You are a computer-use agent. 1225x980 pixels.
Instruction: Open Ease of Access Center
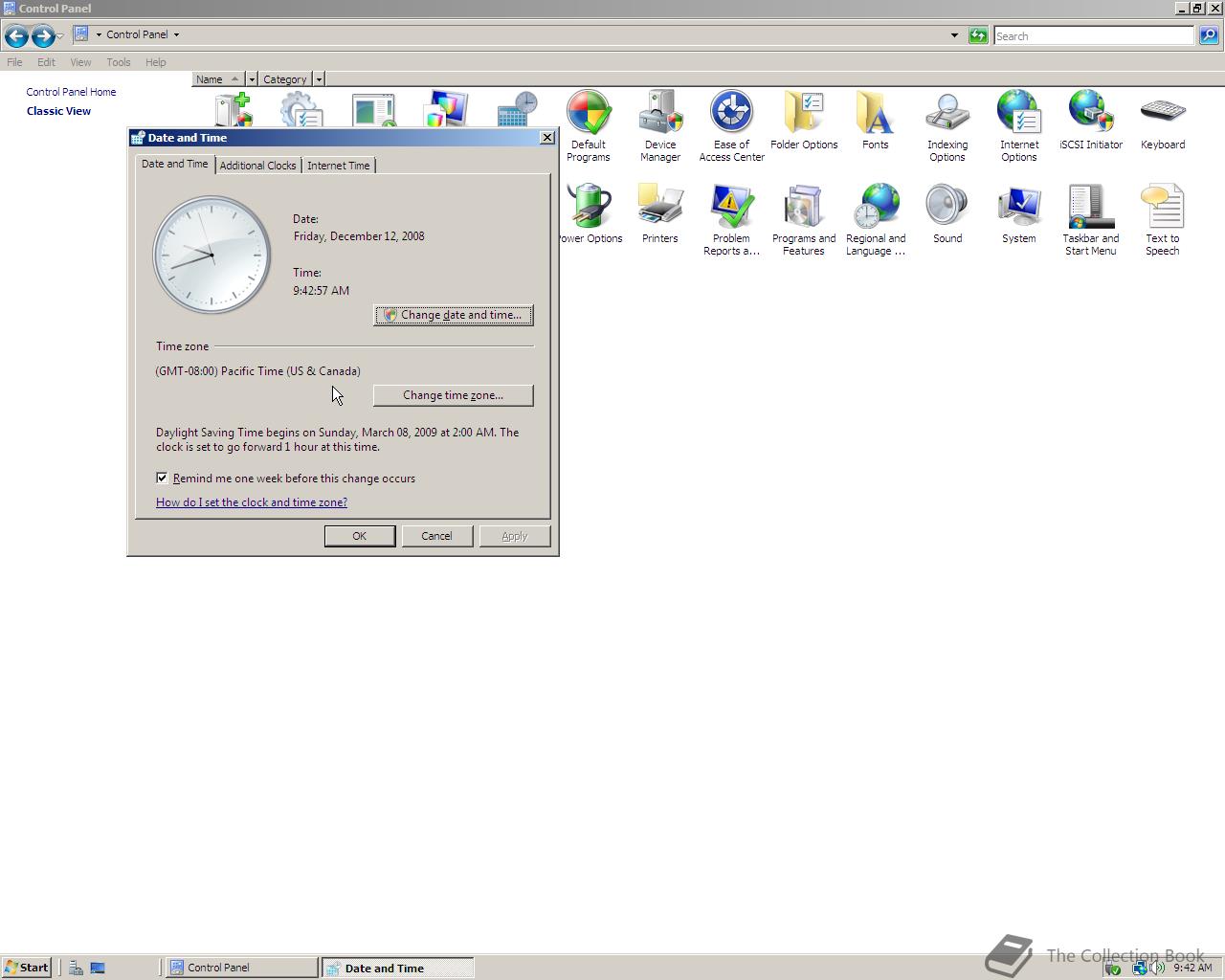[x=731, y=125]
